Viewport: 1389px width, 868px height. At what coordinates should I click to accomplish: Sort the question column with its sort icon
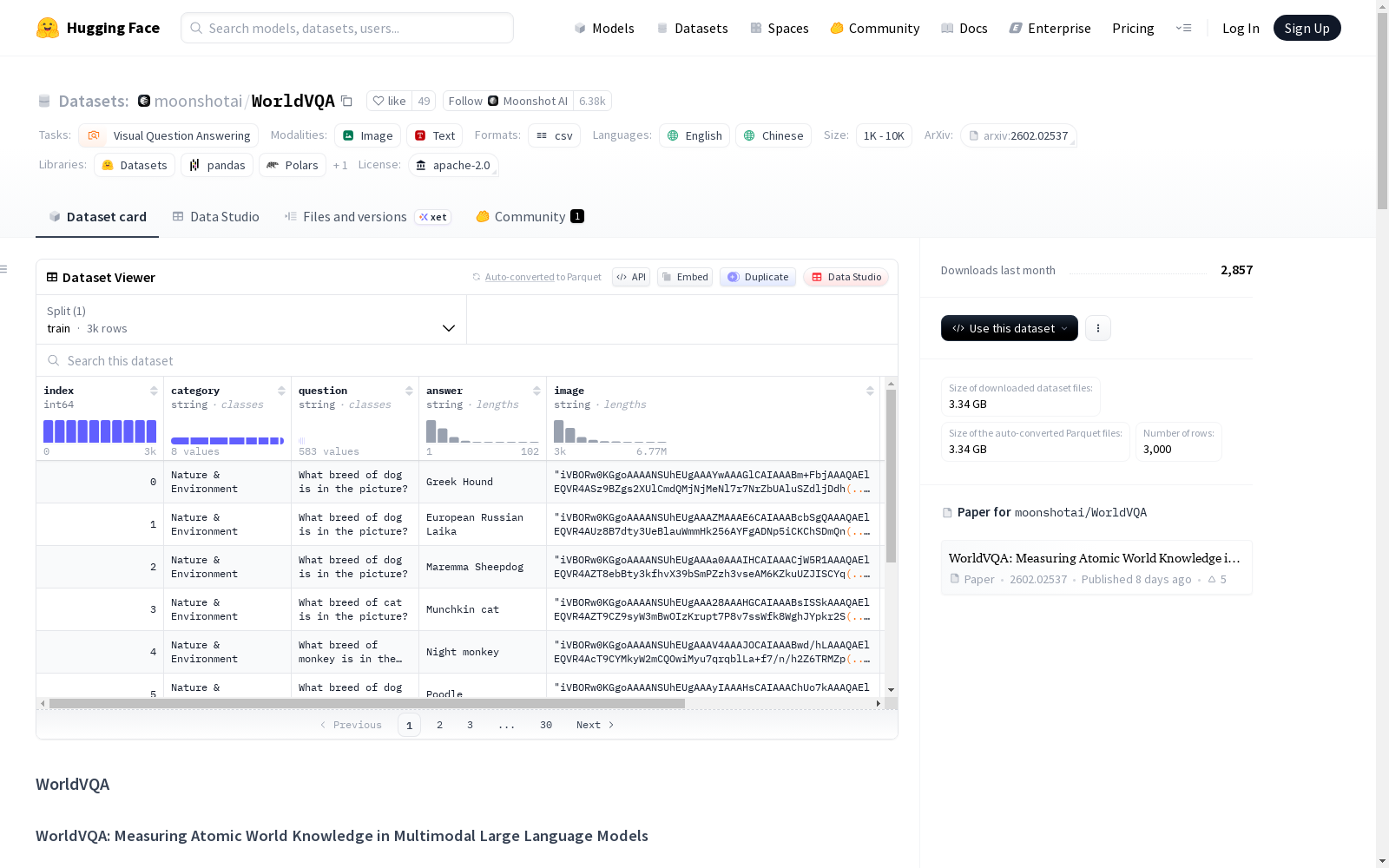(409, 391)
